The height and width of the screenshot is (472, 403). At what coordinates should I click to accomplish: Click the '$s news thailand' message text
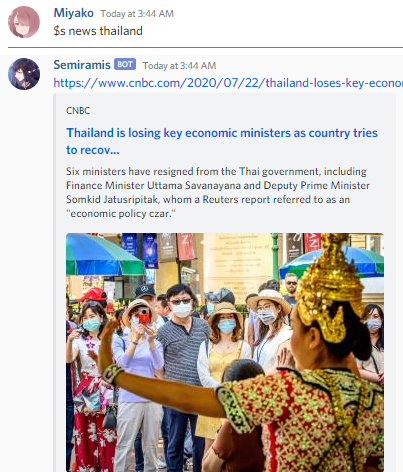tap(98, 31)
